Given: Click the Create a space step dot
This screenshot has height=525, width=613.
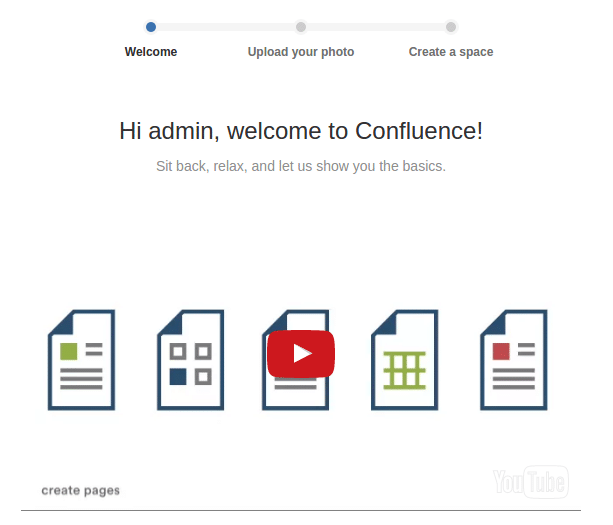Looking at the screenshot, I should click(451, 27).
